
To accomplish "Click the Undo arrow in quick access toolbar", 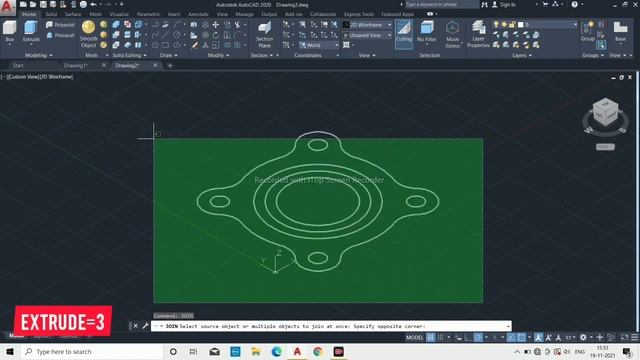I will click(x=93, y=4).
